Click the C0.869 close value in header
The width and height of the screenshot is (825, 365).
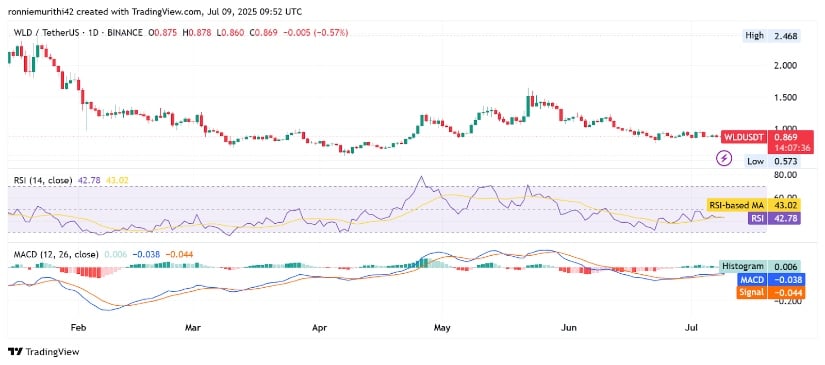click(264, 33)
